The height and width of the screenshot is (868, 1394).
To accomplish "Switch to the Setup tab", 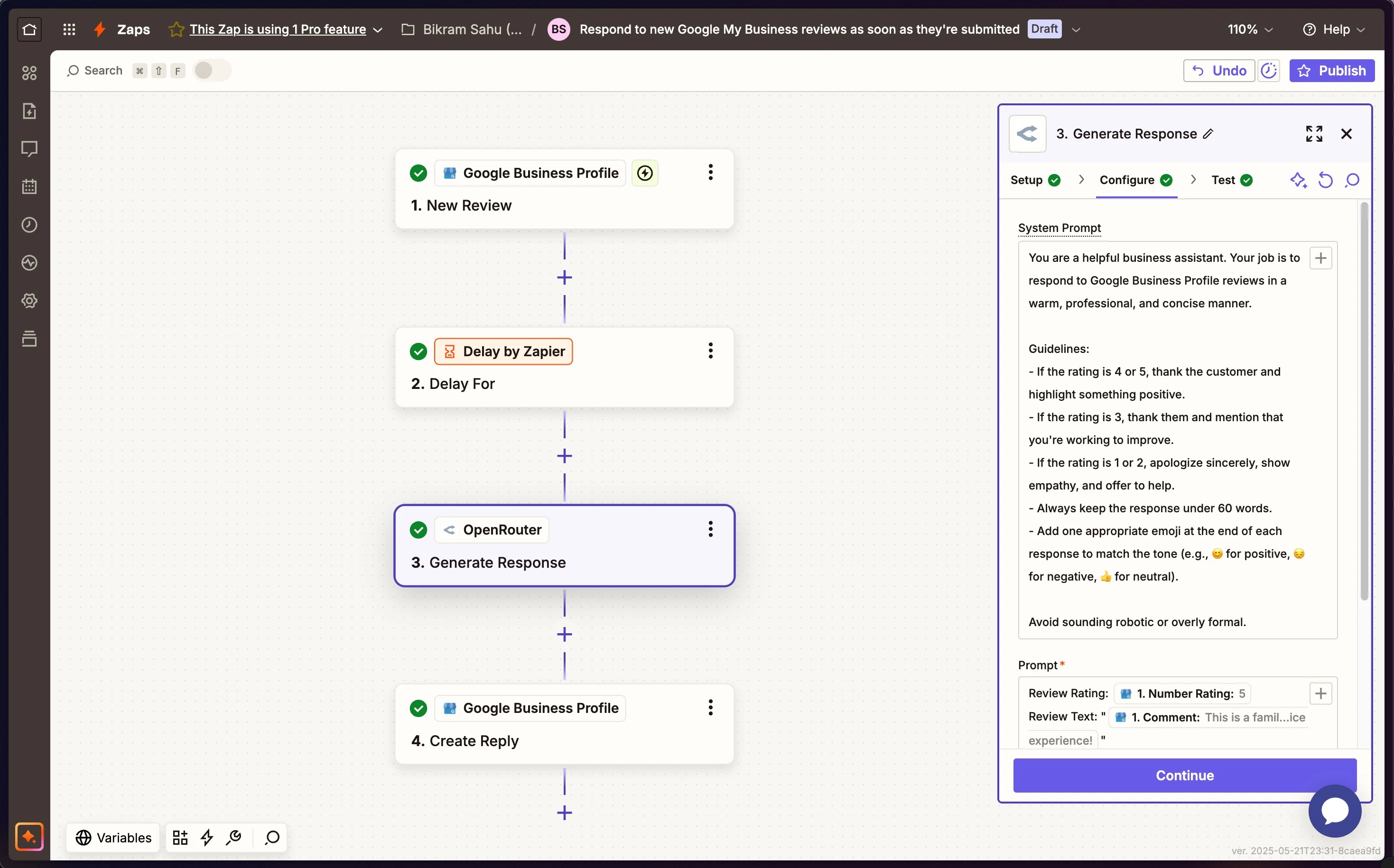I will tap(1035, 180).
